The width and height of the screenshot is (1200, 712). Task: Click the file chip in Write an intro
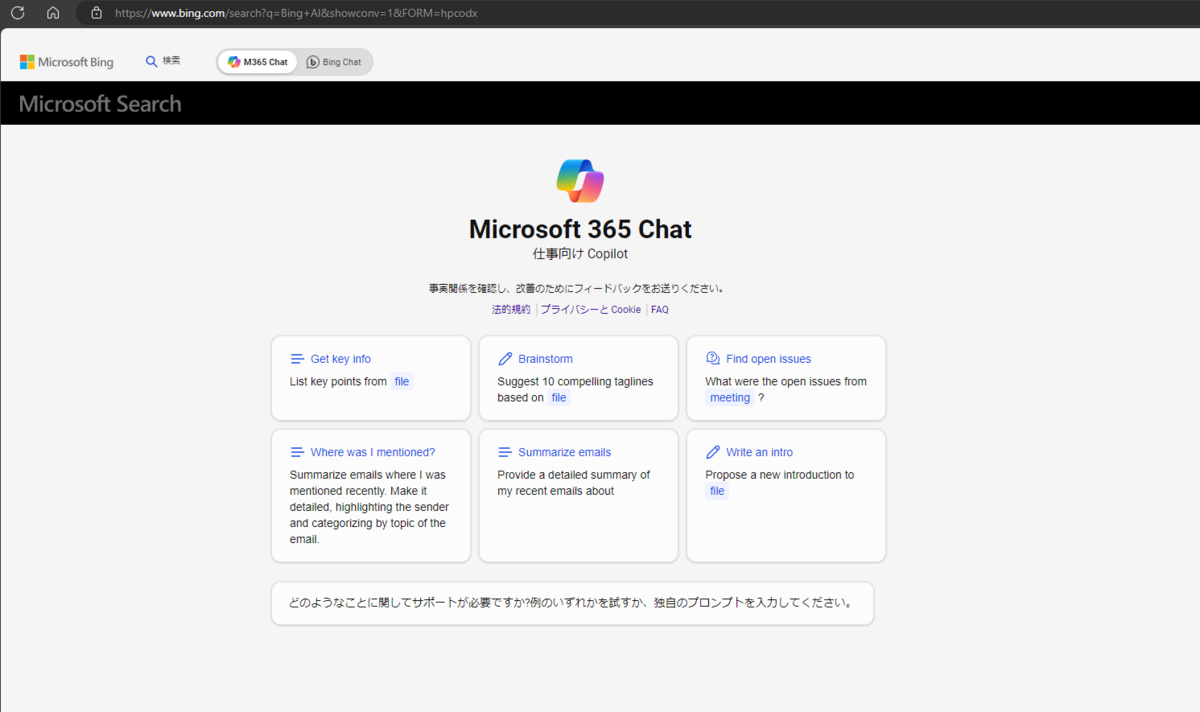click(x=717, y=491)
